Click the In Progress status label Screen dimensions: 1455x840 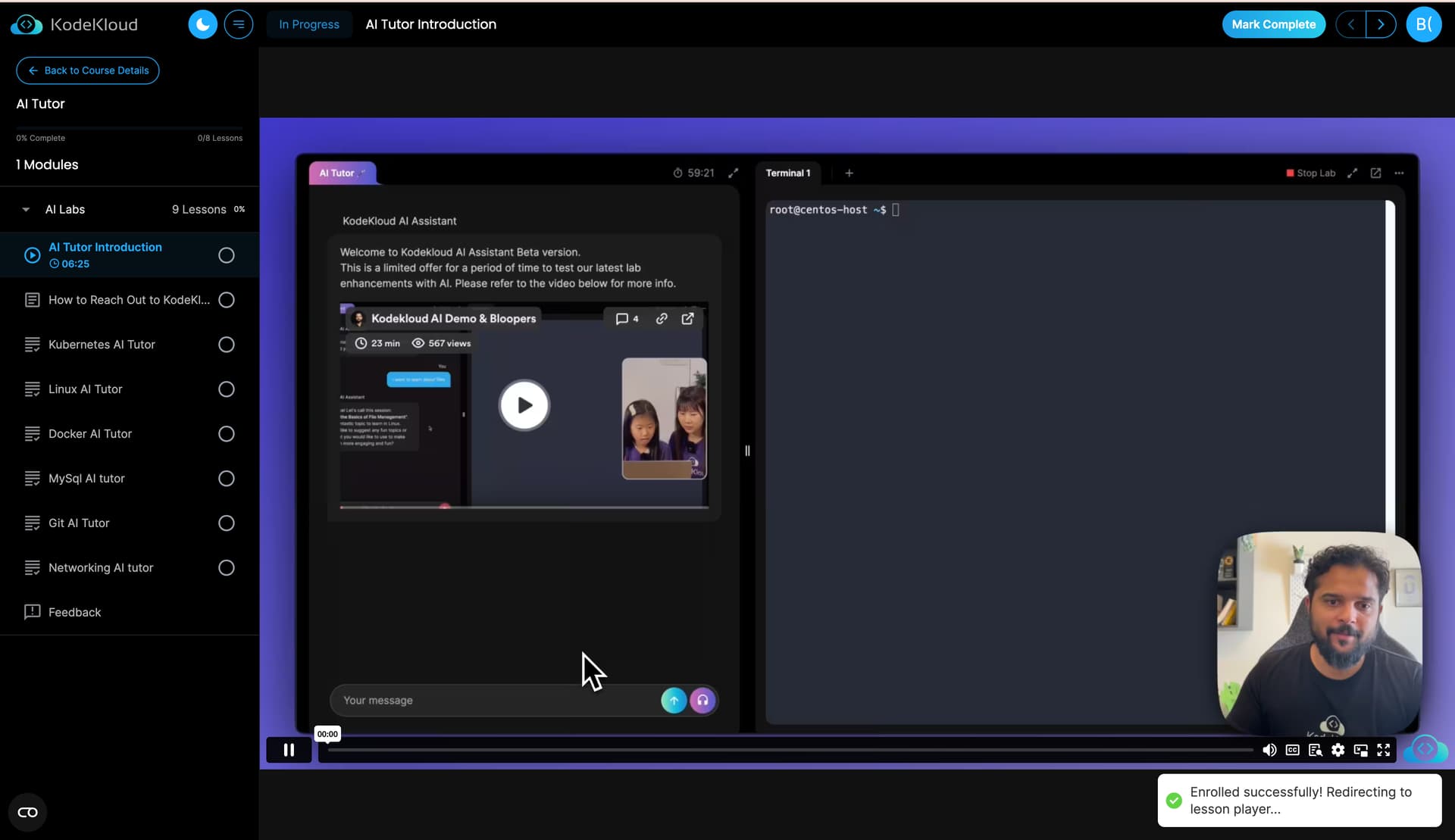click(x=308, y=24)
